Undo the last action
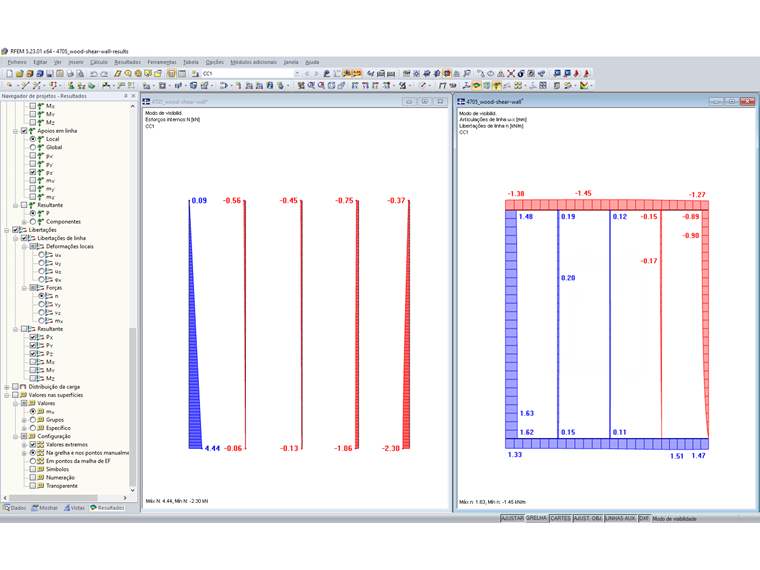Image resolution: width=760 pixels, height=570 pixels. (x=94, y=73)
